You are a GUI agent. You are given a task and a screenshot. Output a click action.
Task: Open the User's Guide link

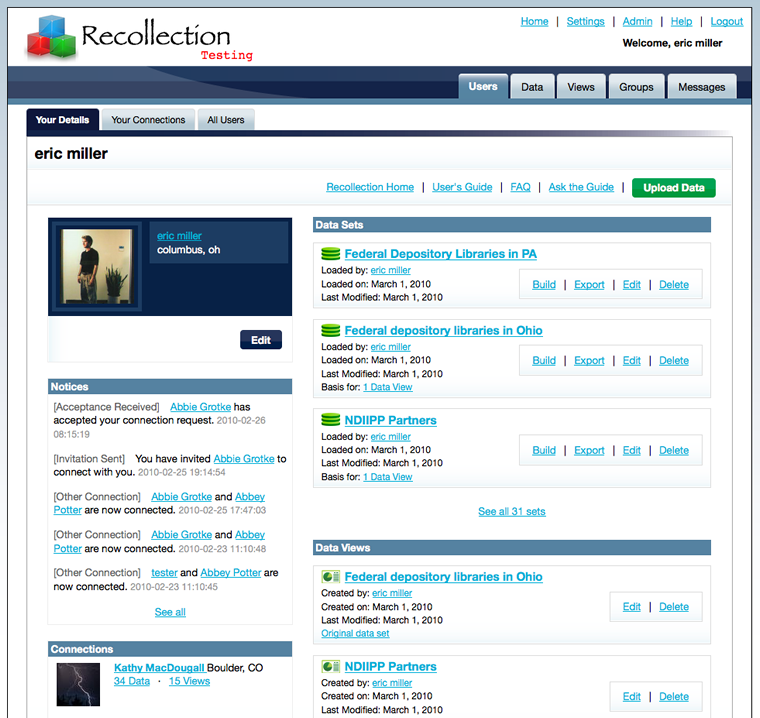click(x=462, y=187)
